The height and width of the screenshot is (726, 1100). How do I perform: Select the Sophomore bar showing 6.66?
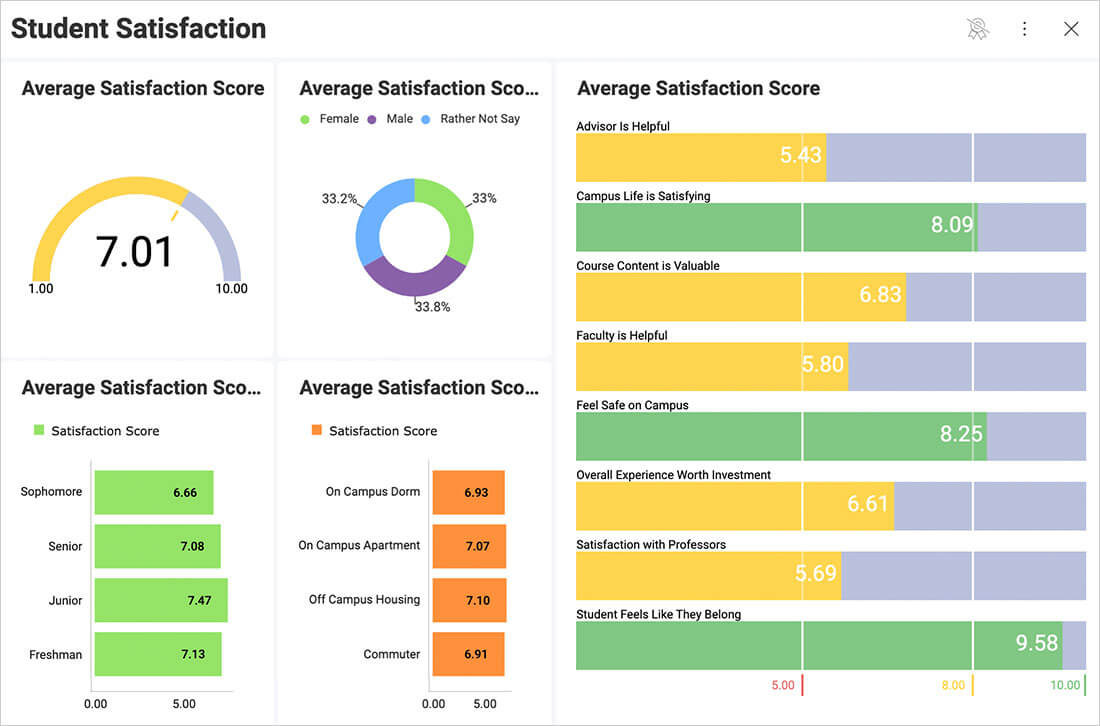pyautogui.click(x=153, y=492)
